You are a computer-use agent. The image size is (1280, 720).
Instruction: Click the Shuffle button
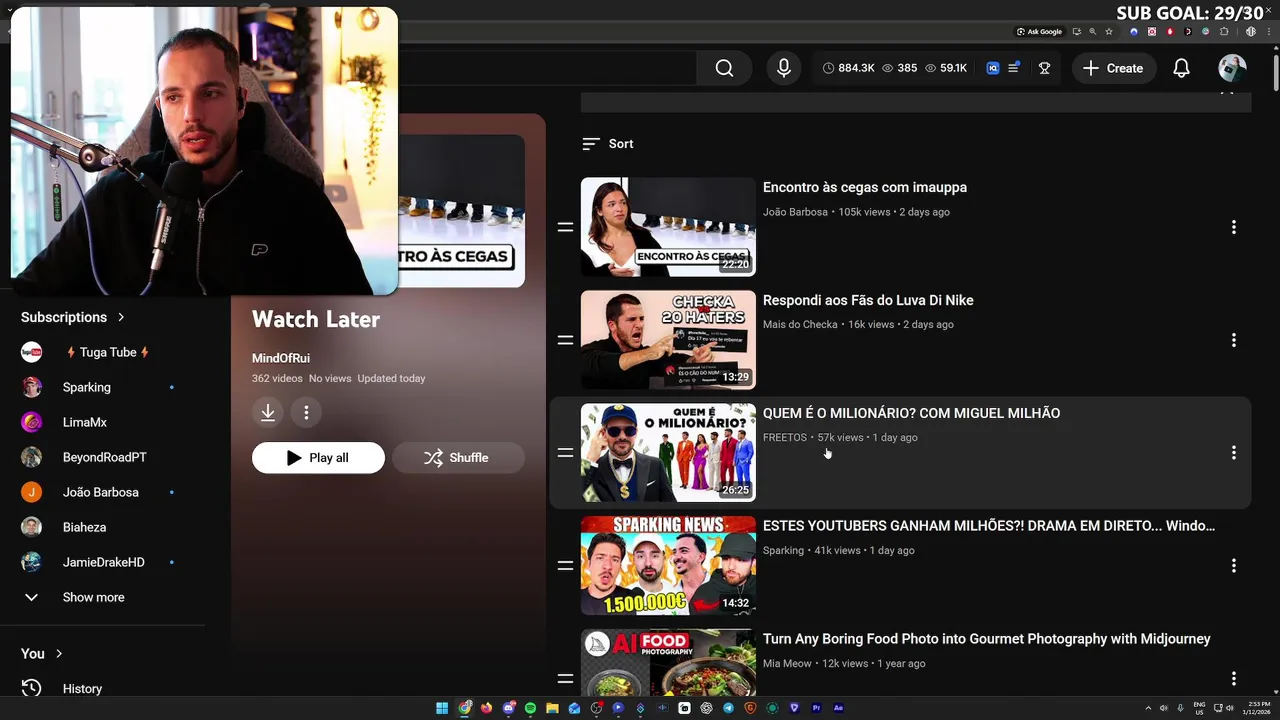click(458, 458)
